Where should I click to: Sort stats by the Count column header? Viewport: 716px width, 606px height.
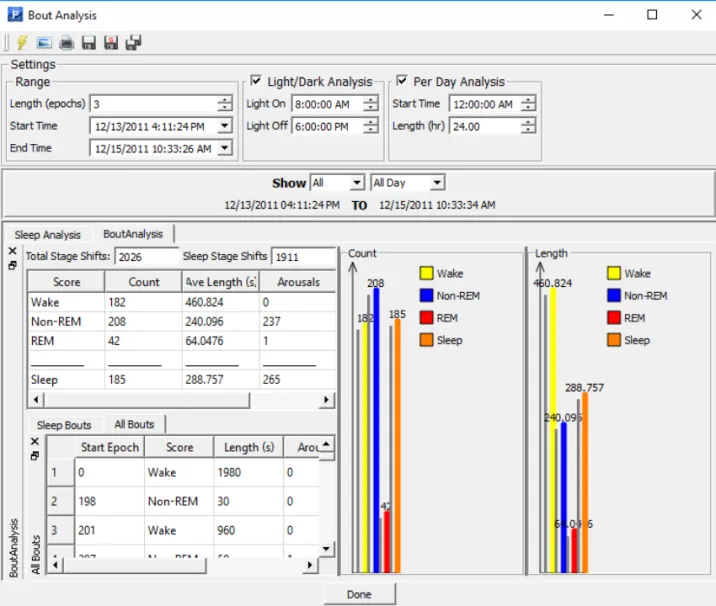[144, 282]
